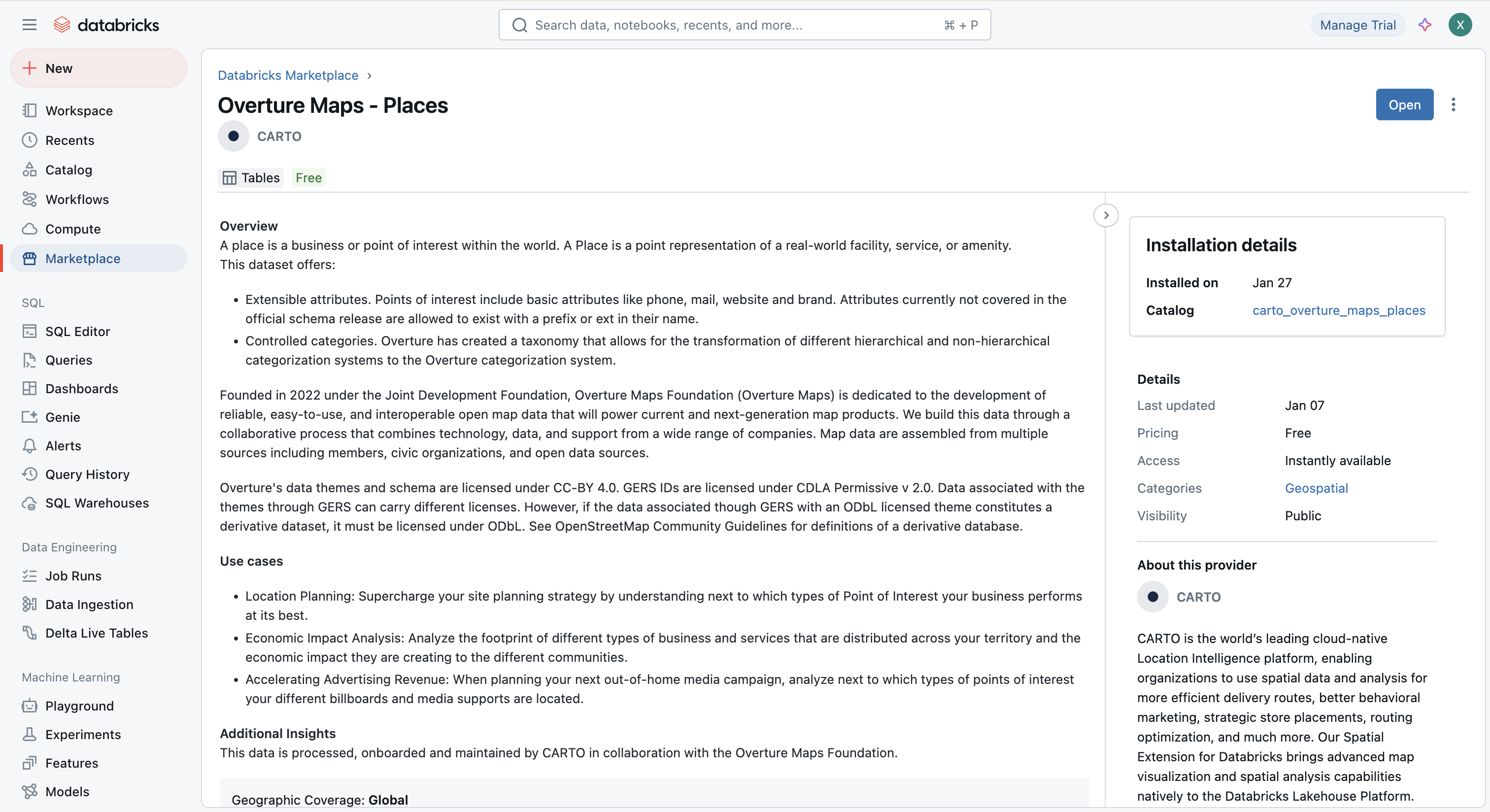Viewport: 1490px width, 812px height.
Task: Click the CARTO provider name under title
Action: point(279,136)
